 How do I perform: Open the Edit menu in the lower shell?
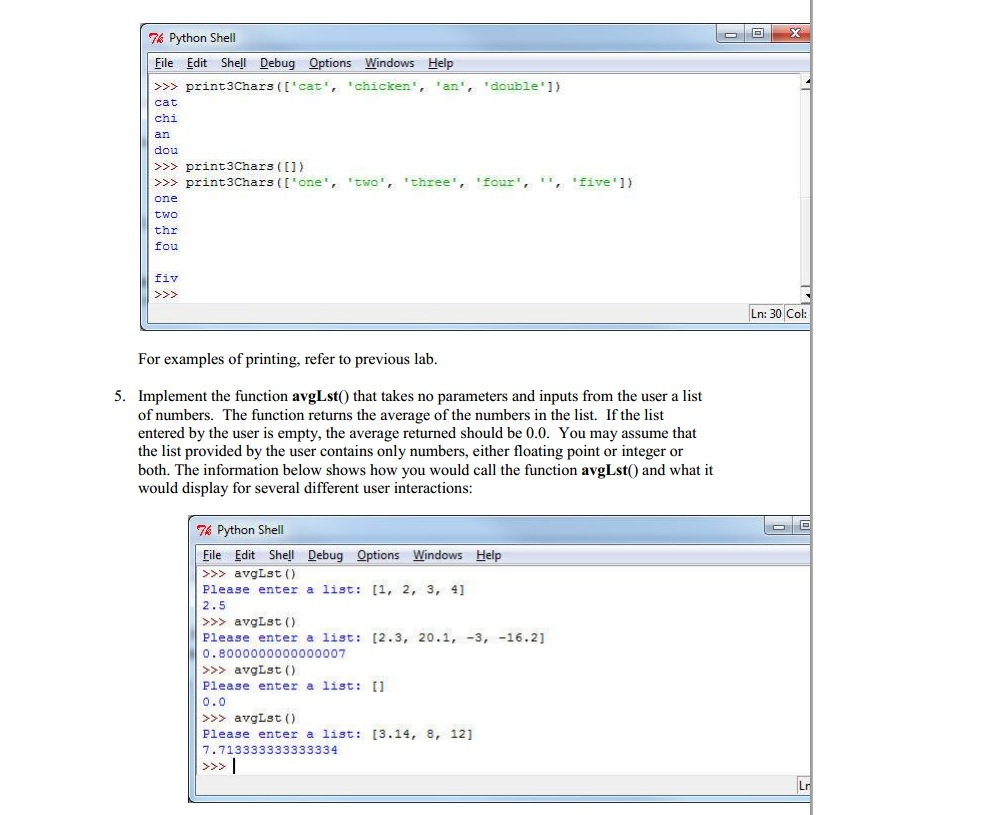click(244, 555)
